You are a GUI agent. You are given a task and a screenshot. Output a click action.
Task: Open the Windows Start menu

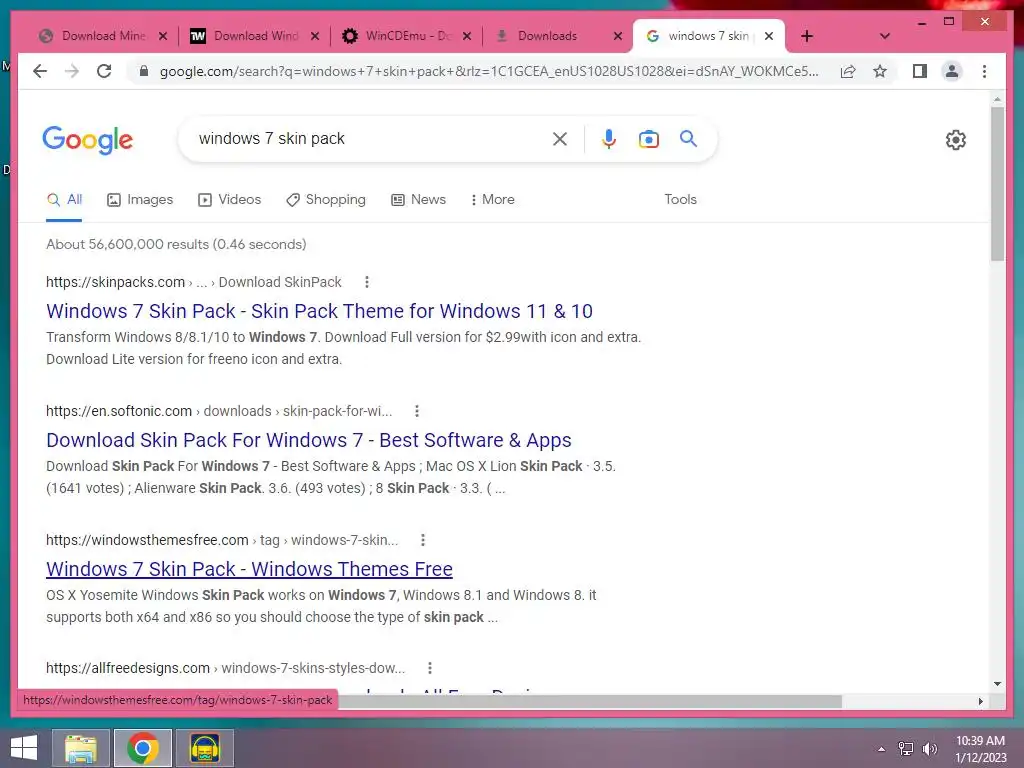click(x=24, y=748)
